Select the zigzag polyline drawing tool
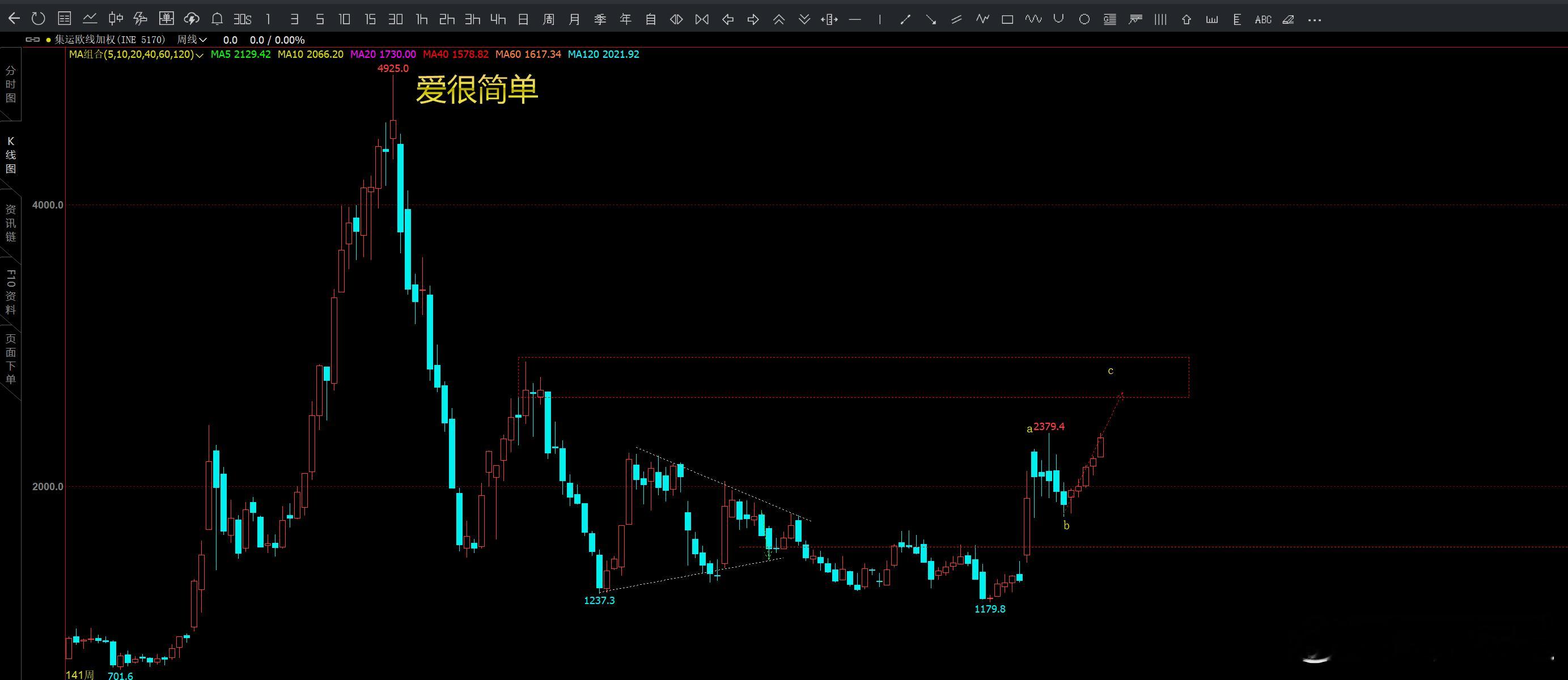 click(982, 19)
